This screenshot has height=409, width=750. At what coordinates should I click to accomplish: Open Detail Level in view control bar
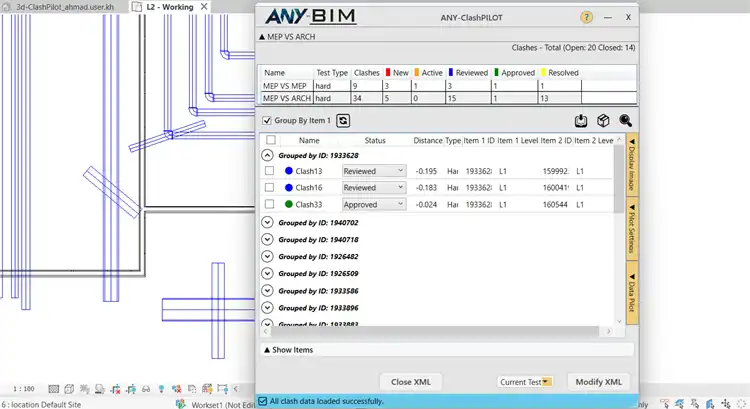point(54,389)
